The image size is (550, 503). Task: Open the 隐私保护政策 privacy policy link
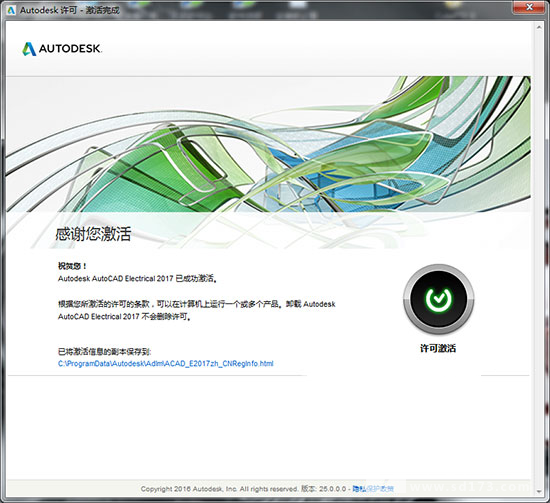[x=373, y=489]
